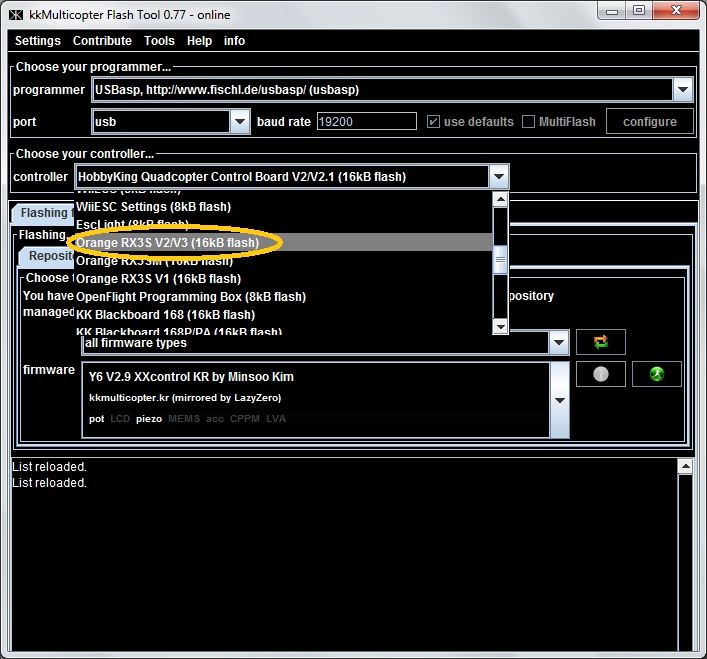This screenshot has width=707, height=659.
Task: Choose Orange RX3S V1 (16kB flash)
Action: 283,279
